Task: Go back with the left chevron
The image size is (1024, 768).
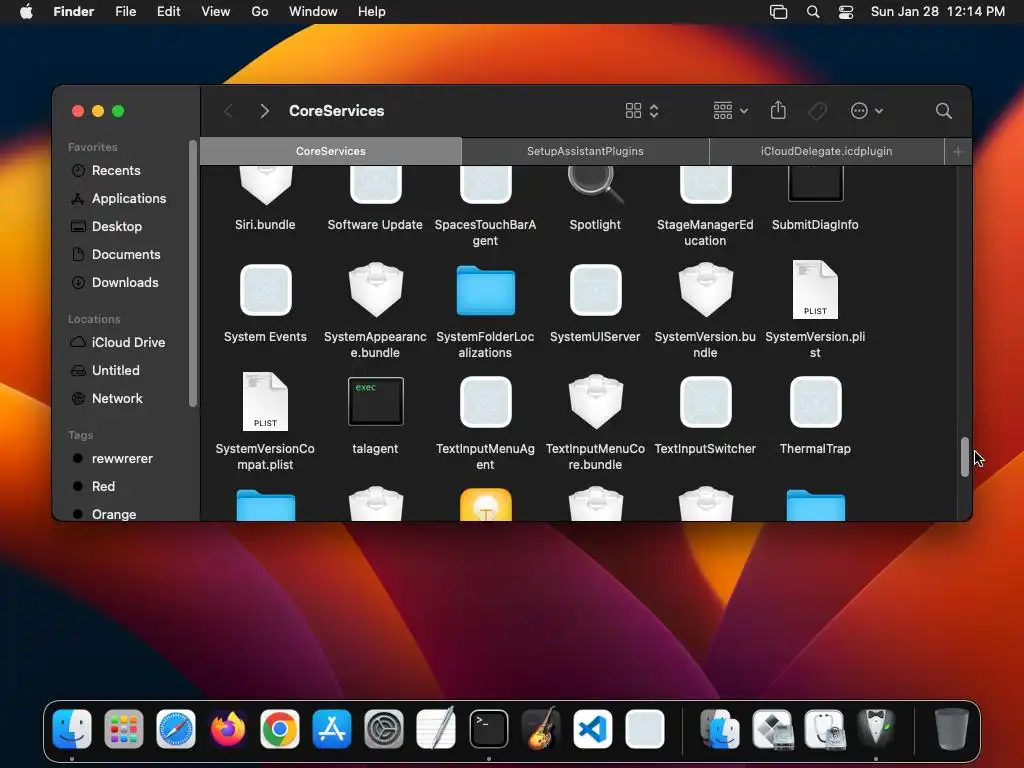Action: [x=228, y=111]
